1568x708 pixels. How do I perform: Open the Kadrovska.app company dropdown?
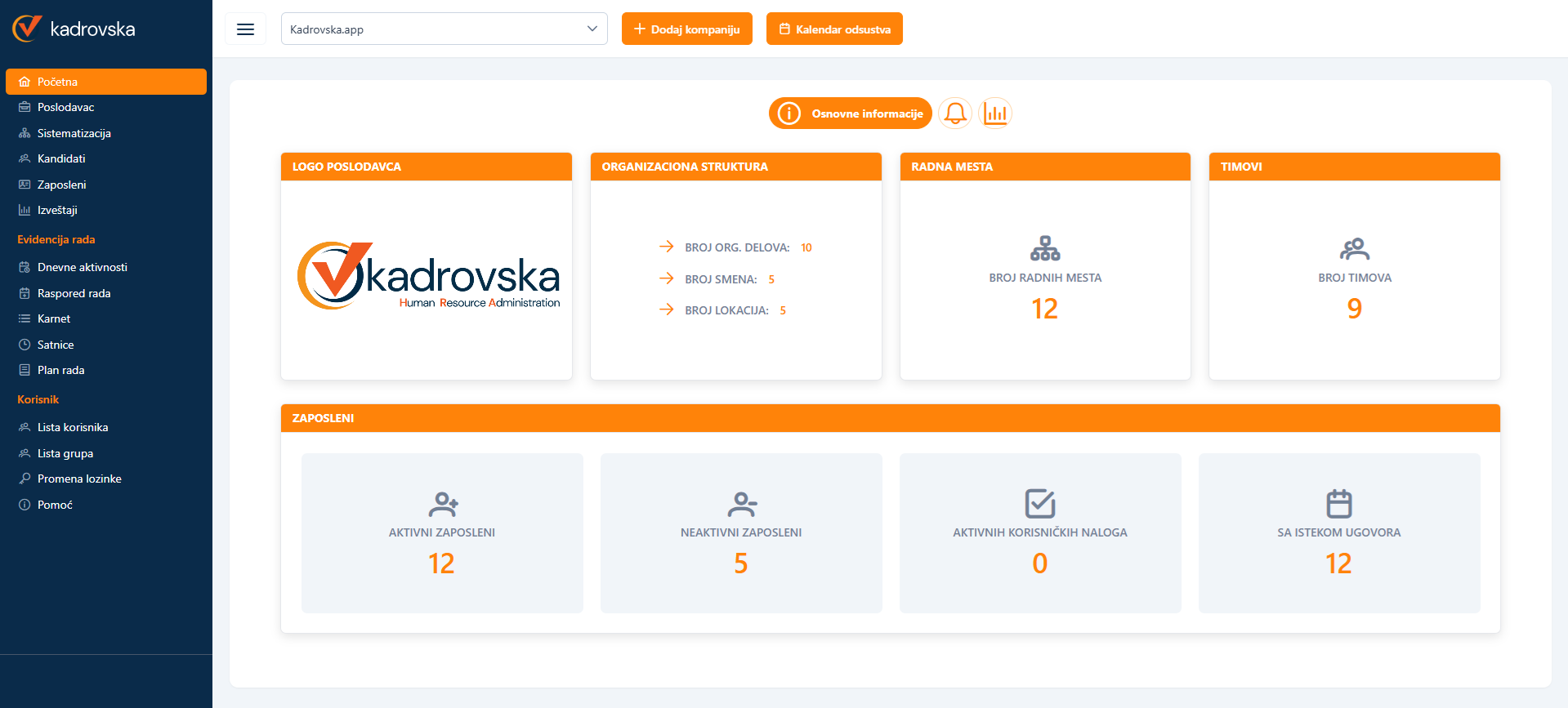[444, 29]
